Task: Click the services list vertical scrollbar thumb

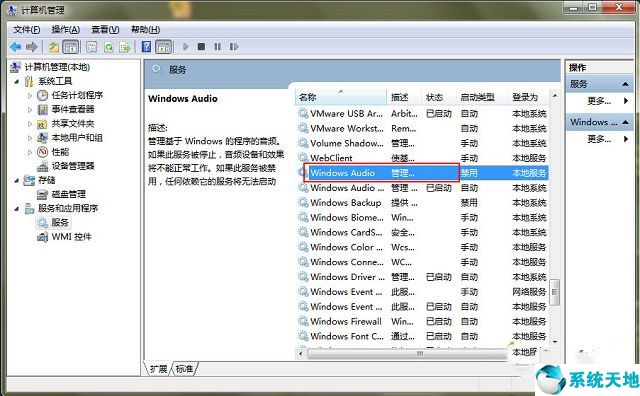Action: [554, 292]
